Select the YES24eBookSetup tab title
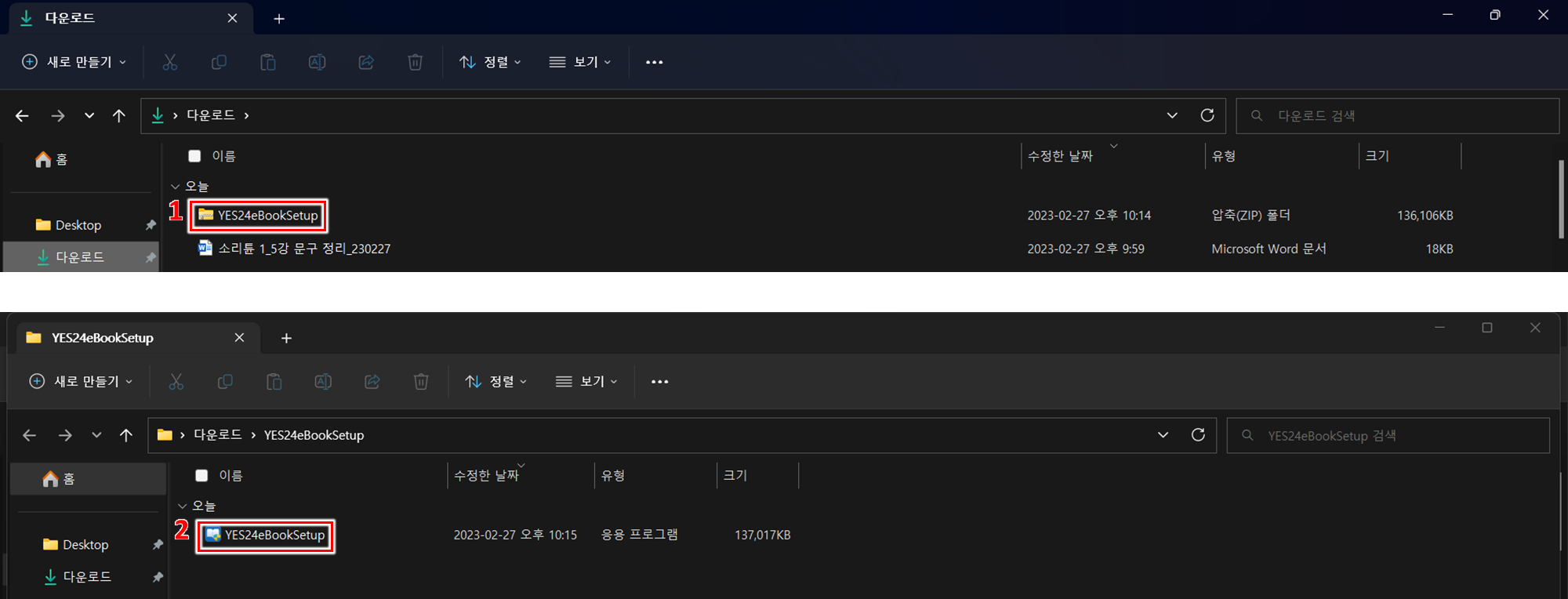Screen dimensions: 1568x599 tap(103, 338)
